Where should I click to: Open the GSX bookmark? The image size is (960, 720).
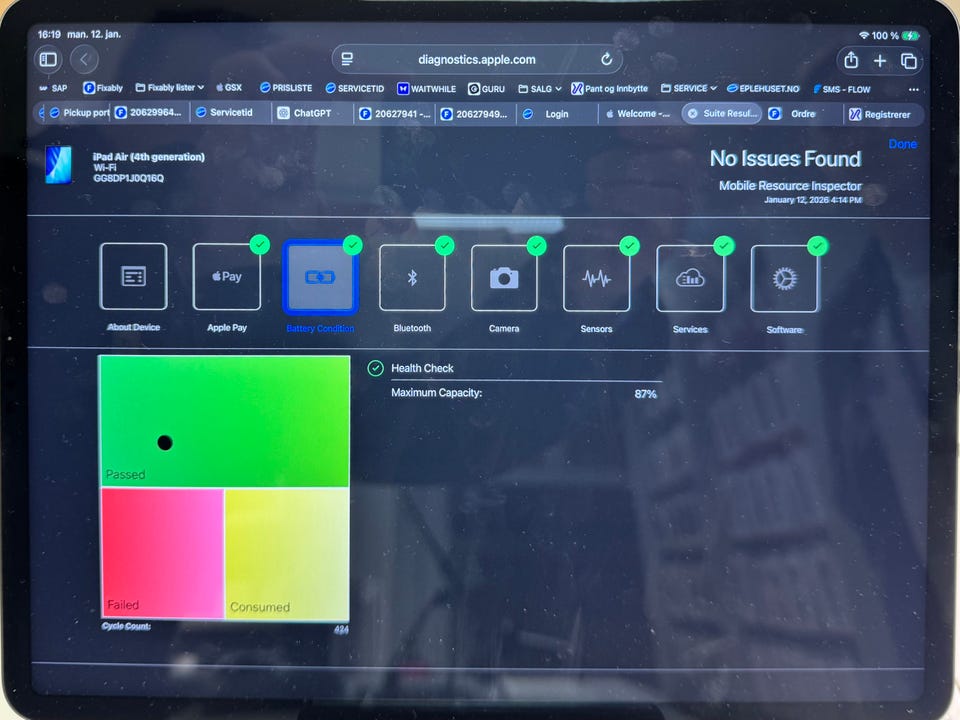229,88
